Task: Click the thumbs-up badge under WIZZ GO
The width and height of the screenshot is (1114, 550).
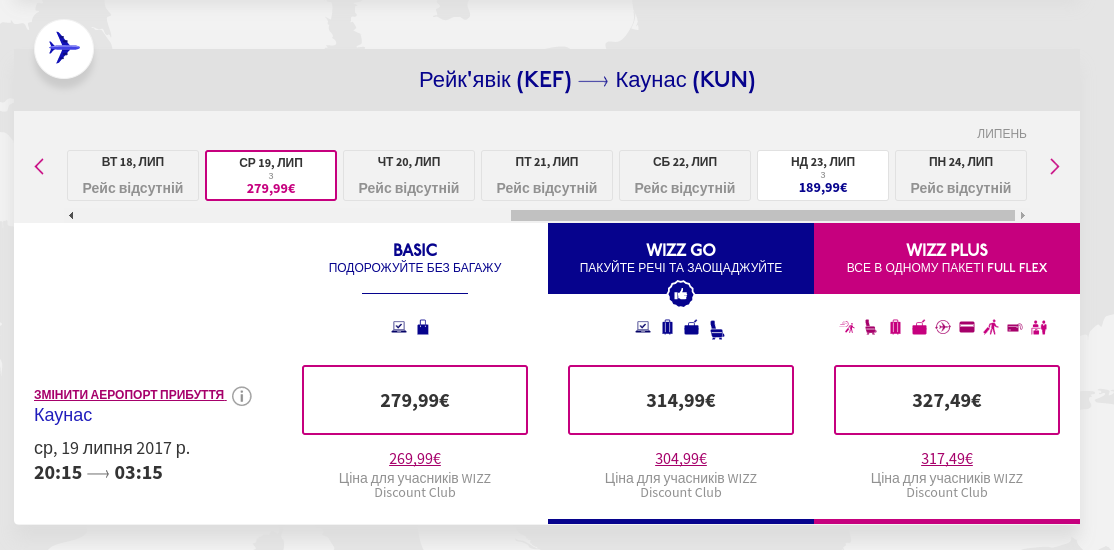Action: click(x=681, y=294)
